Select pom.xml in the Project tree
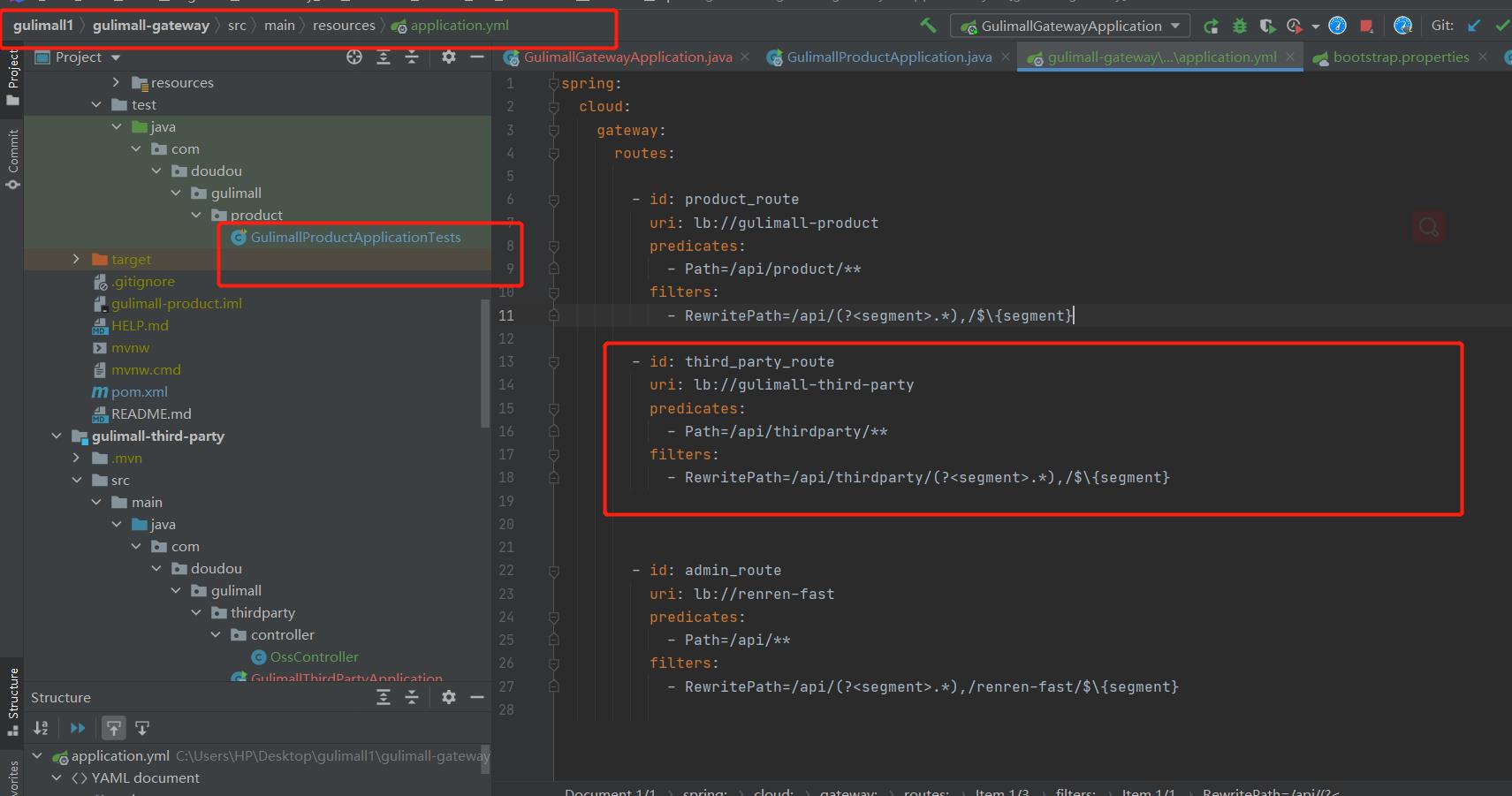1512x796 pixels. point(130,391)
